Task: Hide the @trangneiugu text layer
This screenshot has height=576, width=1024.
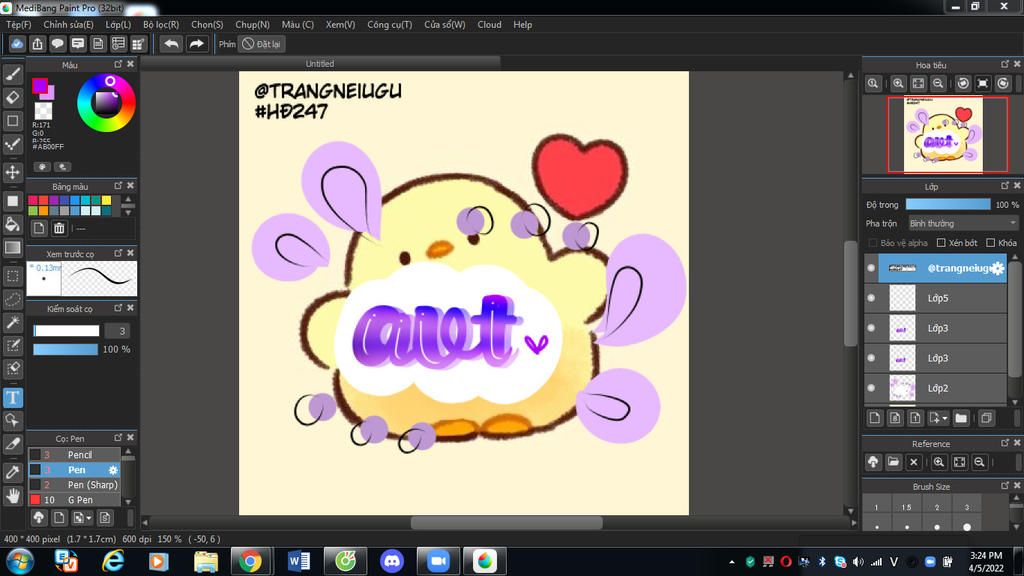Action: [x=871, y=268]
